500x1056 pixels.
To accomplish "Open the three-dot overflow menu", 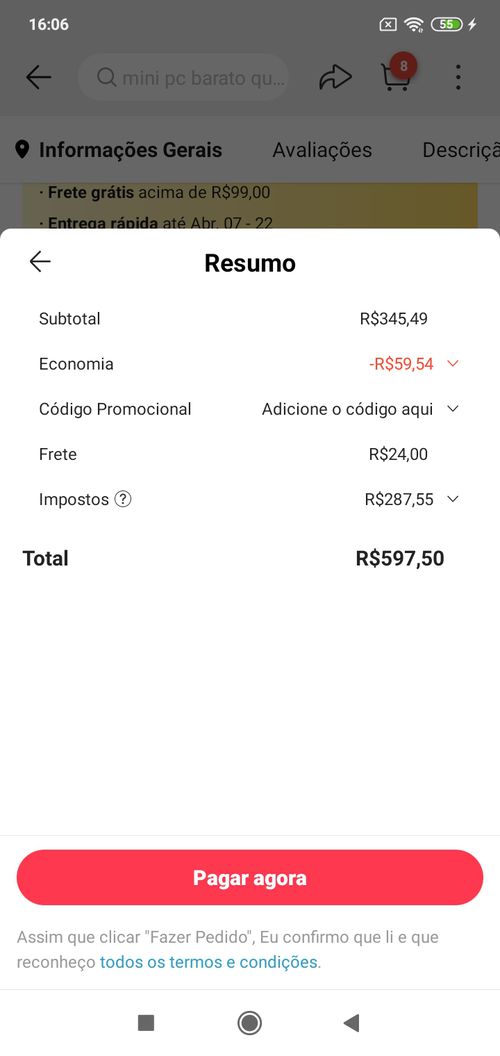I will tap(458, 77).
